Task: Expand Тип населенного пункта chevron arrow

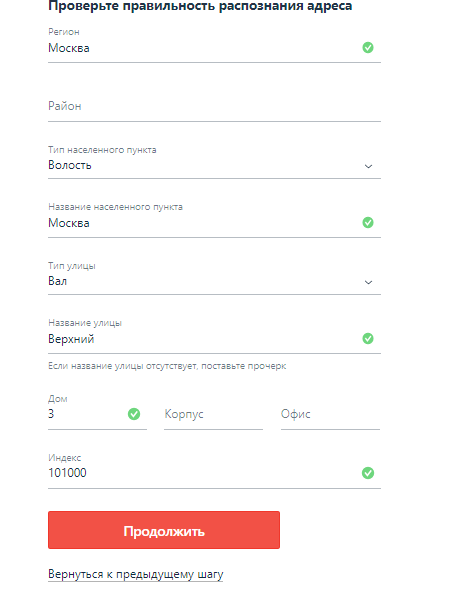Action: (x=368, y=166)
